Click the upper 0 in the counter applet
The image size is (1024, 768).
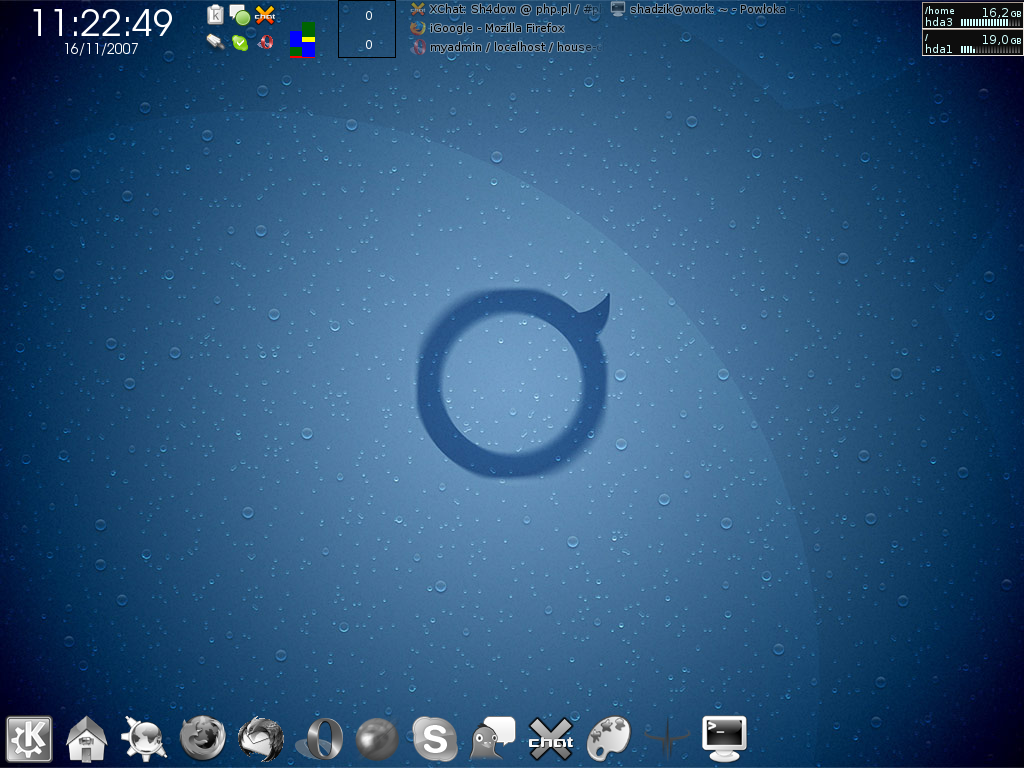click(x=368, y=16)
